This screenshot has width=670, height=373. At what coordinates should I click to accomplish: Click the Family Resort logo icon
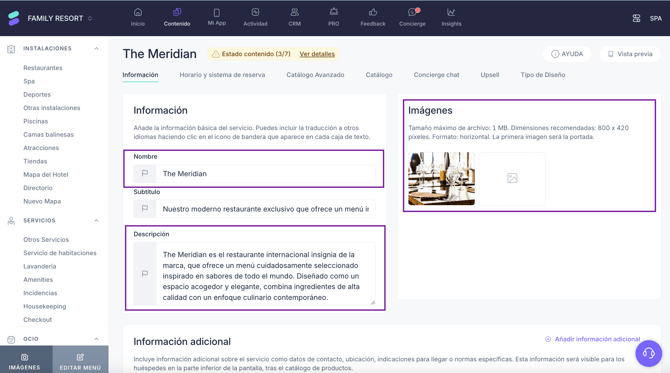pos(14,18)
